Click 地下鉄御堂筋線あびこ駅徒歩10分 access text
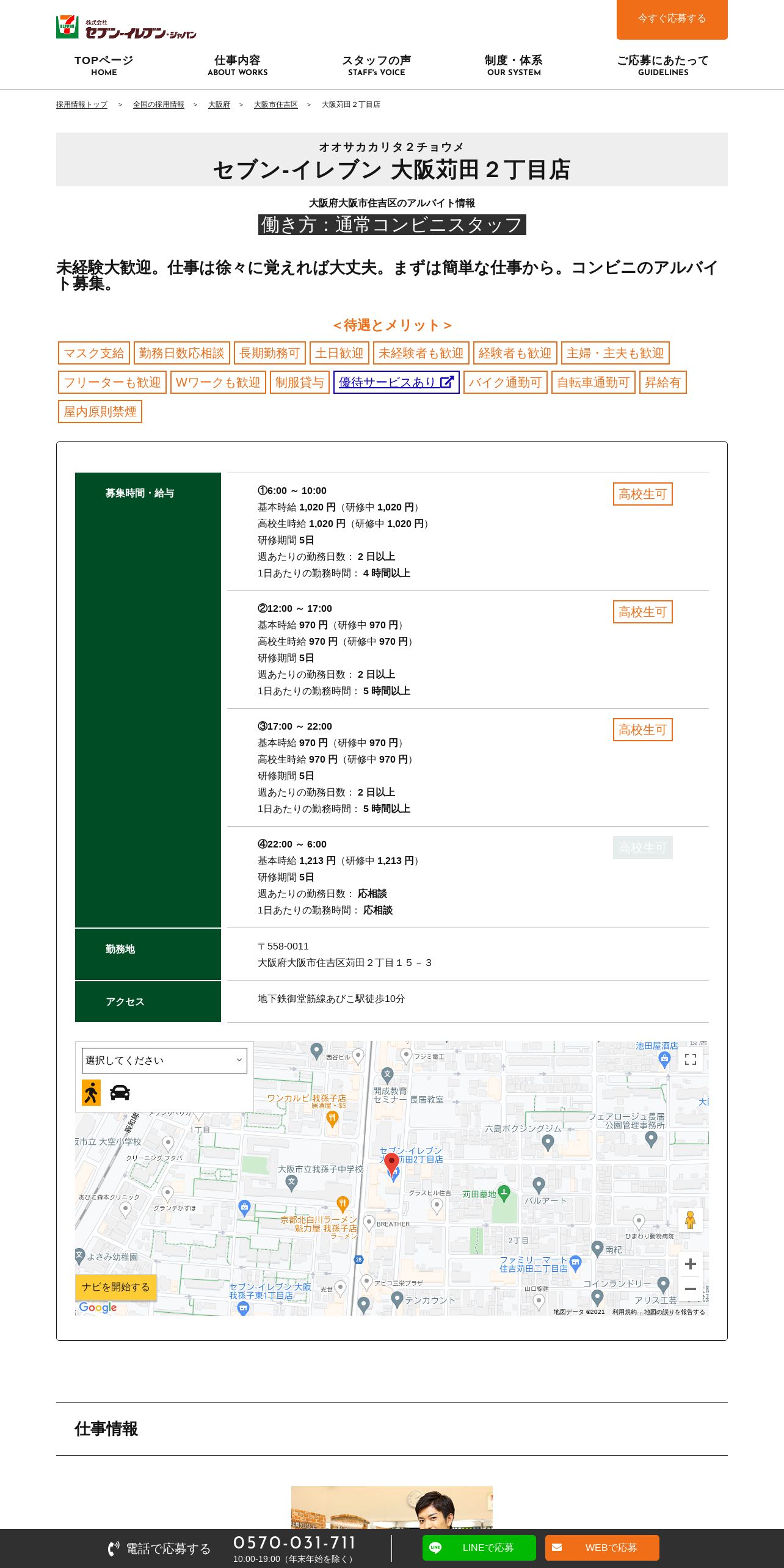784x1568 pixels. click(x=331, y=998)
